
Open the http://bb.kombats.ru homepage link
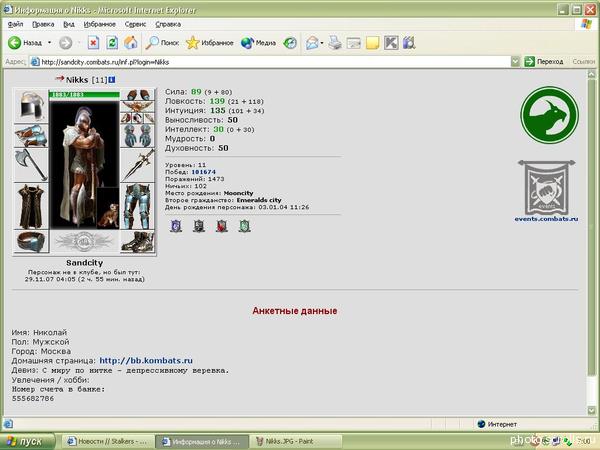click(146, 360)
